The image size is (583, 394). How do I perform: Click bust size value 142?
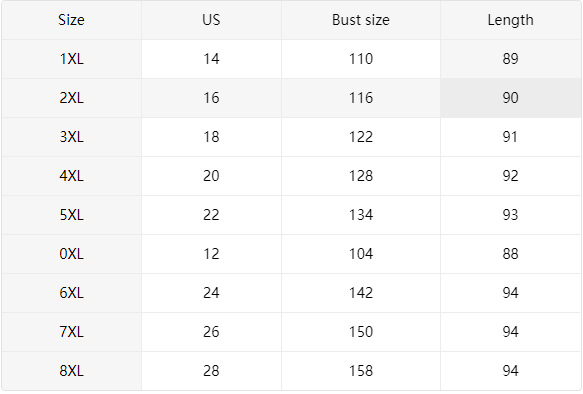pos(361,293)
